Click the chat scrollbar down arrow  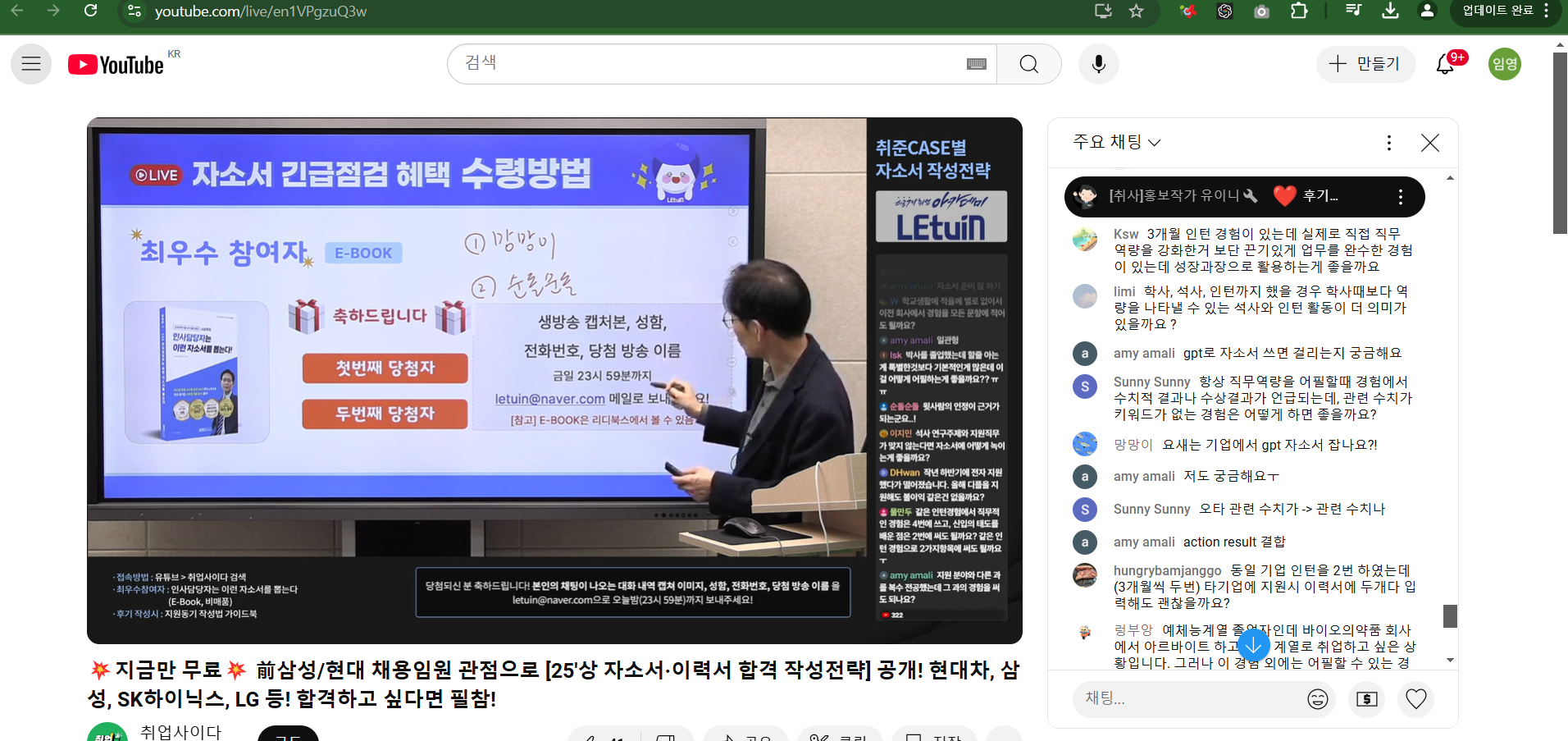tap(1450, 661)
